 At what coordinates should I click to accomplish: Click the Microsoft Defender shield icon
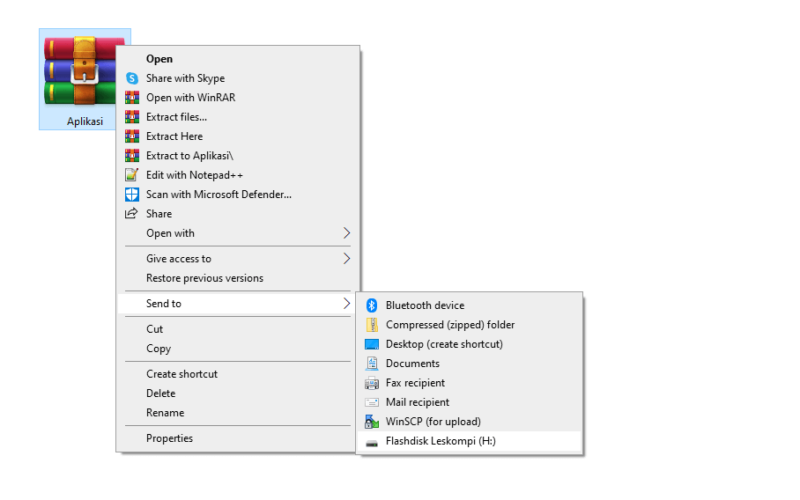tap(132, 194)
